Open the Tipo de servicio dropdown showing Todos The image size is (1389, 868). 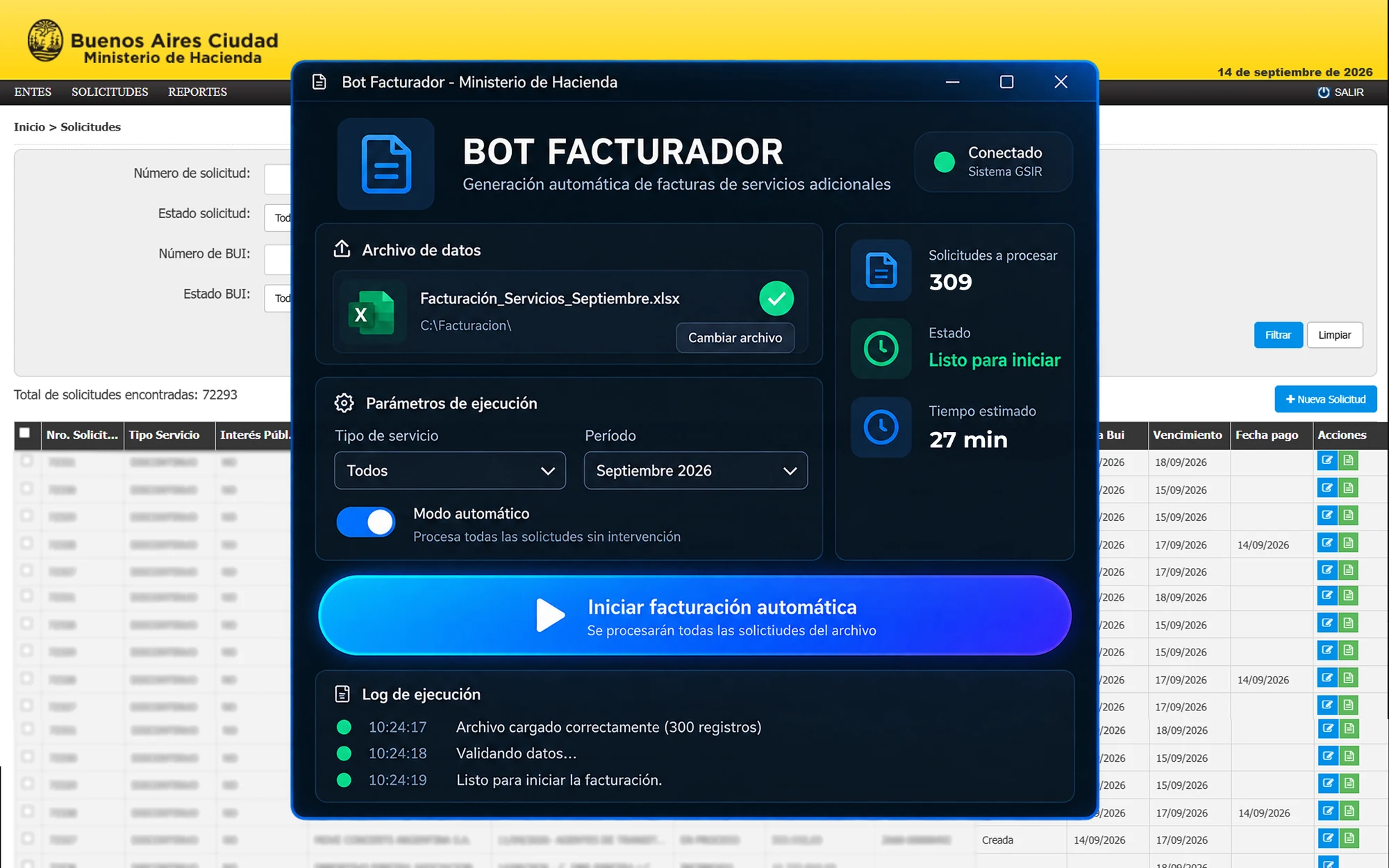click(450, 471)
